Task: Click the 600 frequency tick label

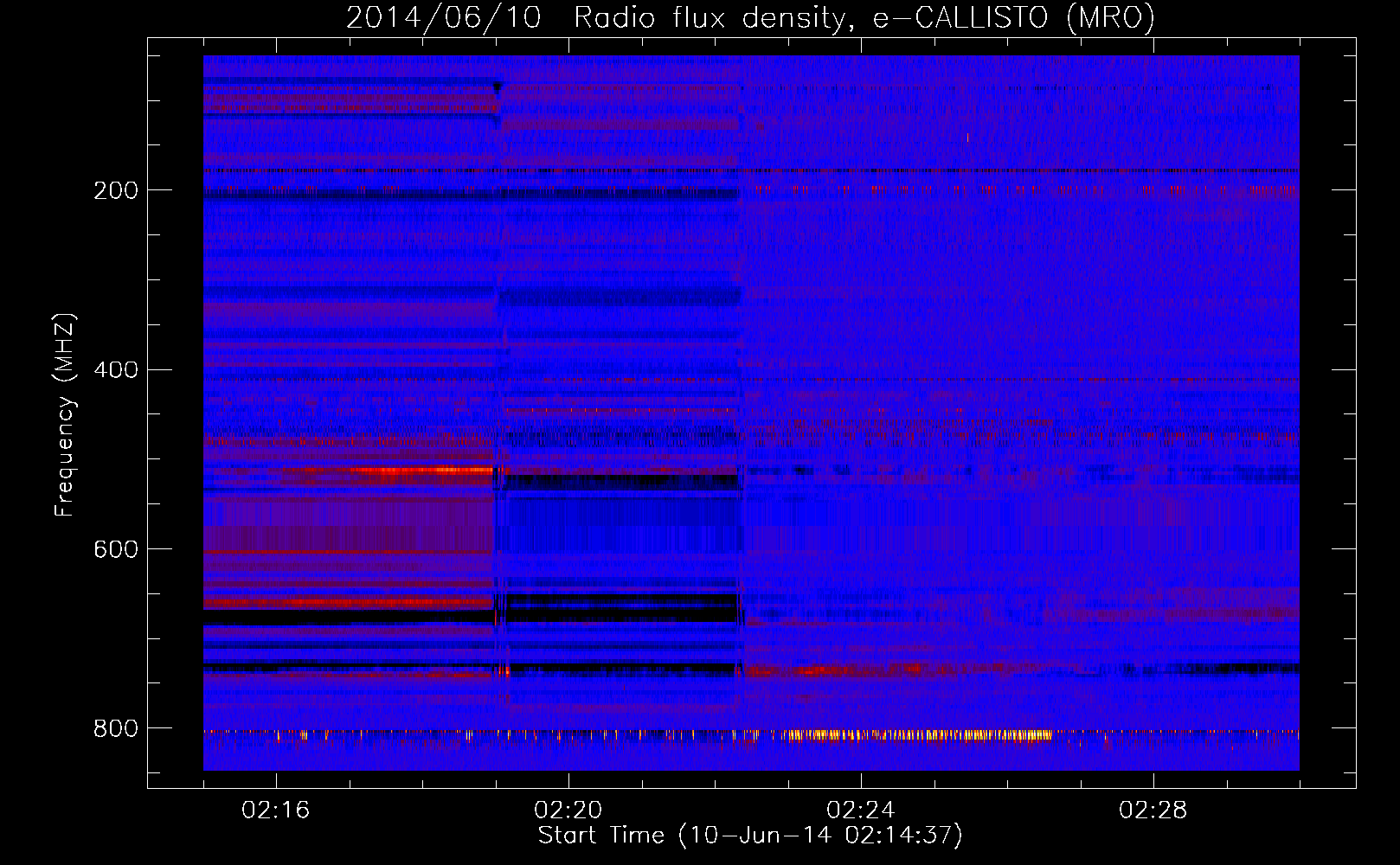Action: click(116, 549)
